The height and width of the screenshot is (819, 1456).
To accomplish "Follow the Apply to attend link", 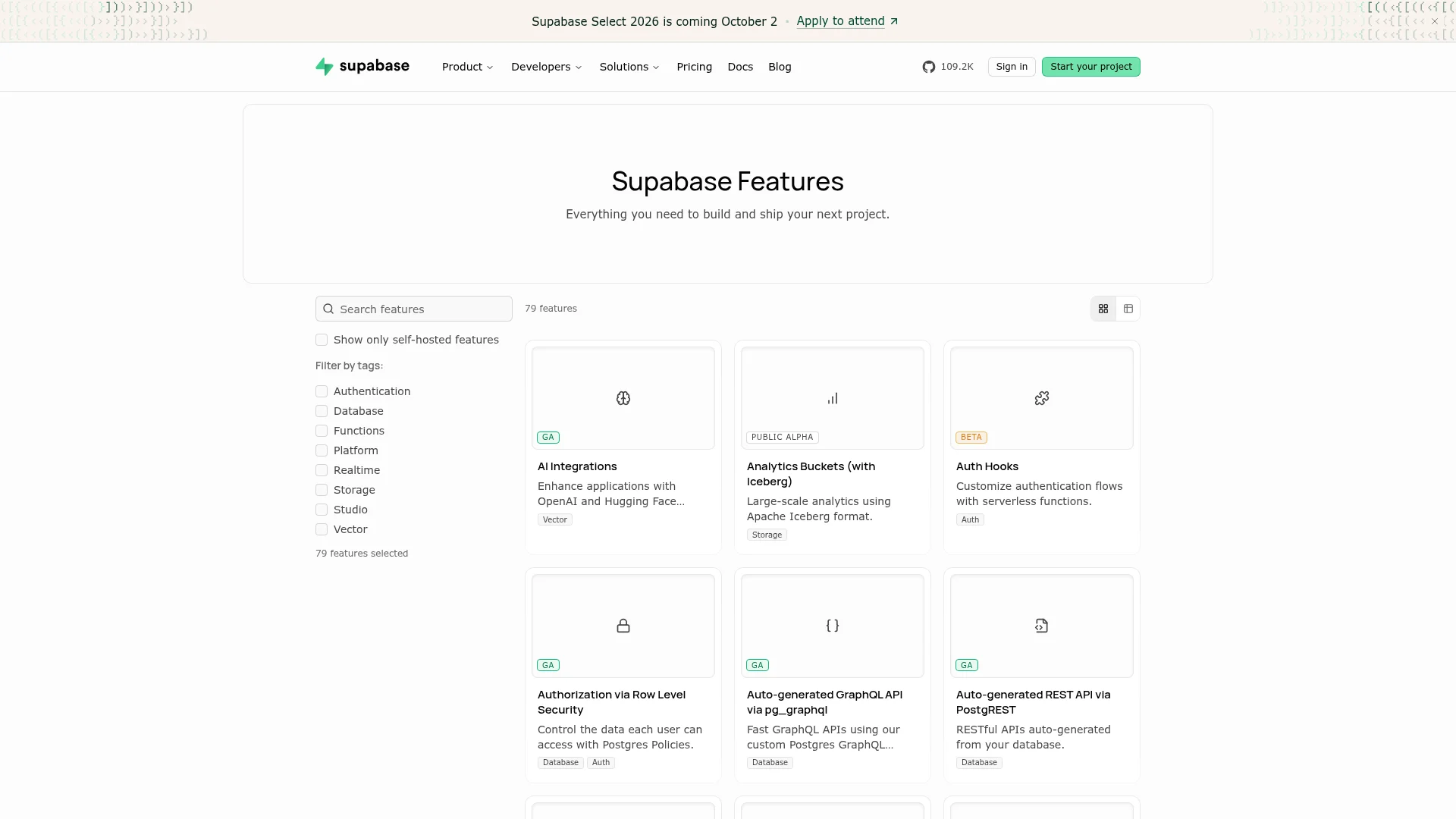I will point(847,21).
